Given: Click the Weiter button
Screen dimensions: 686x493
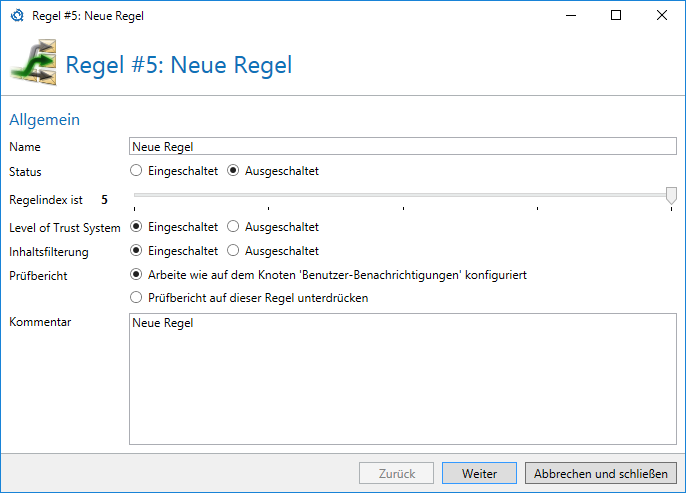Looking at the screenshot, I should (x=479, y=473).
